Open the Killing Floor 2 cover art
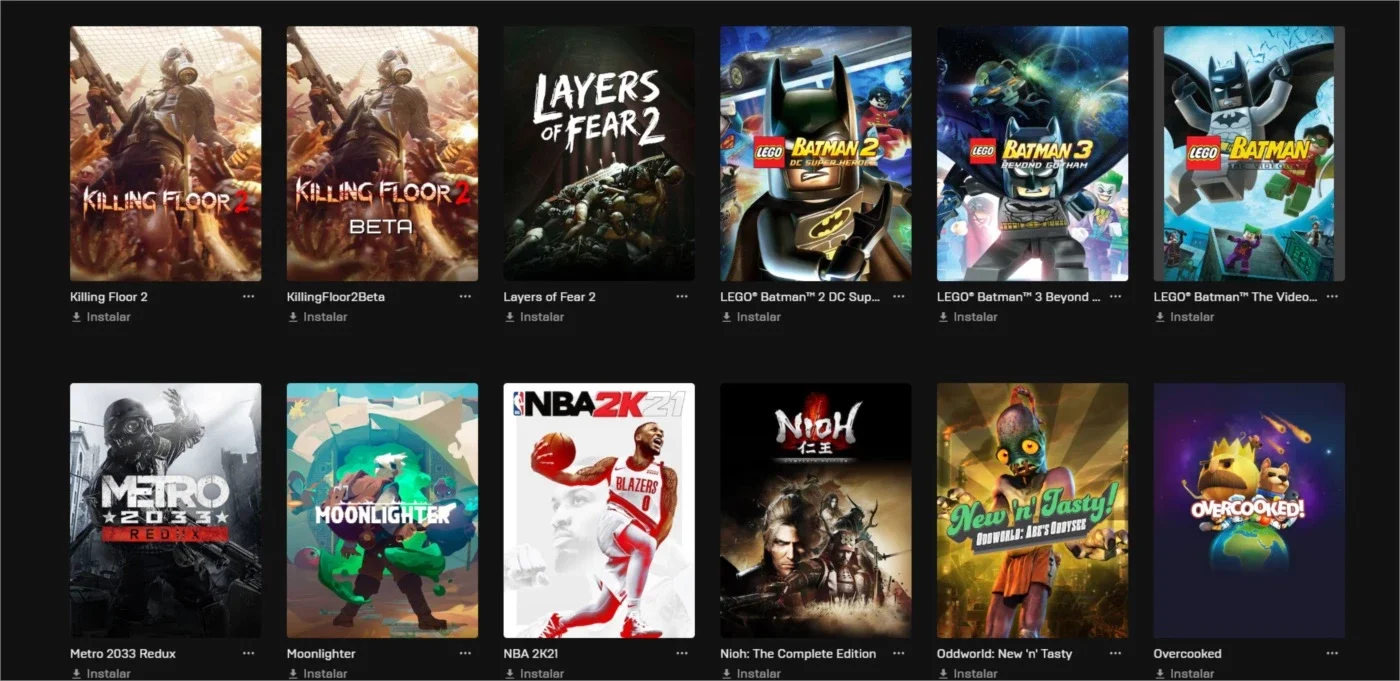Image resolution: width=1400 pixels, height=681 pixels. point(165,153)
